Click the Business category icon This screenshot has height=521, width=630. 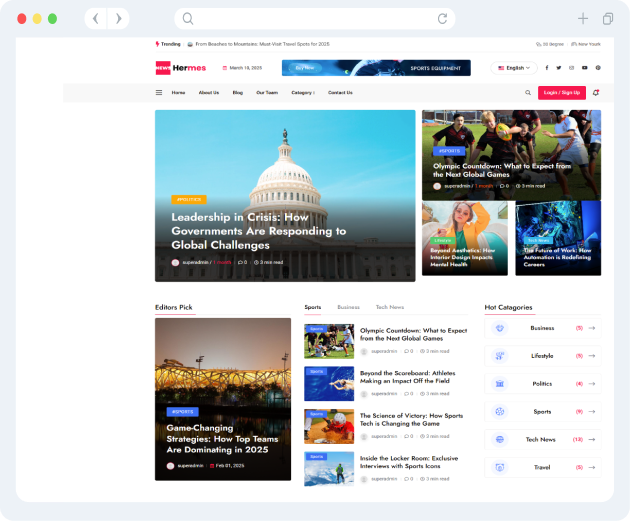[499, 328]
